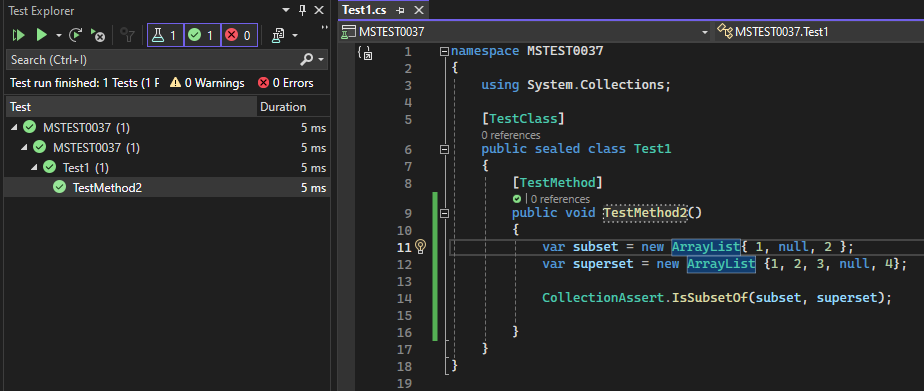Cancel the running tests
Viewport: 924px width, 391px height.
pyautogui.click(x=98, y=35)
